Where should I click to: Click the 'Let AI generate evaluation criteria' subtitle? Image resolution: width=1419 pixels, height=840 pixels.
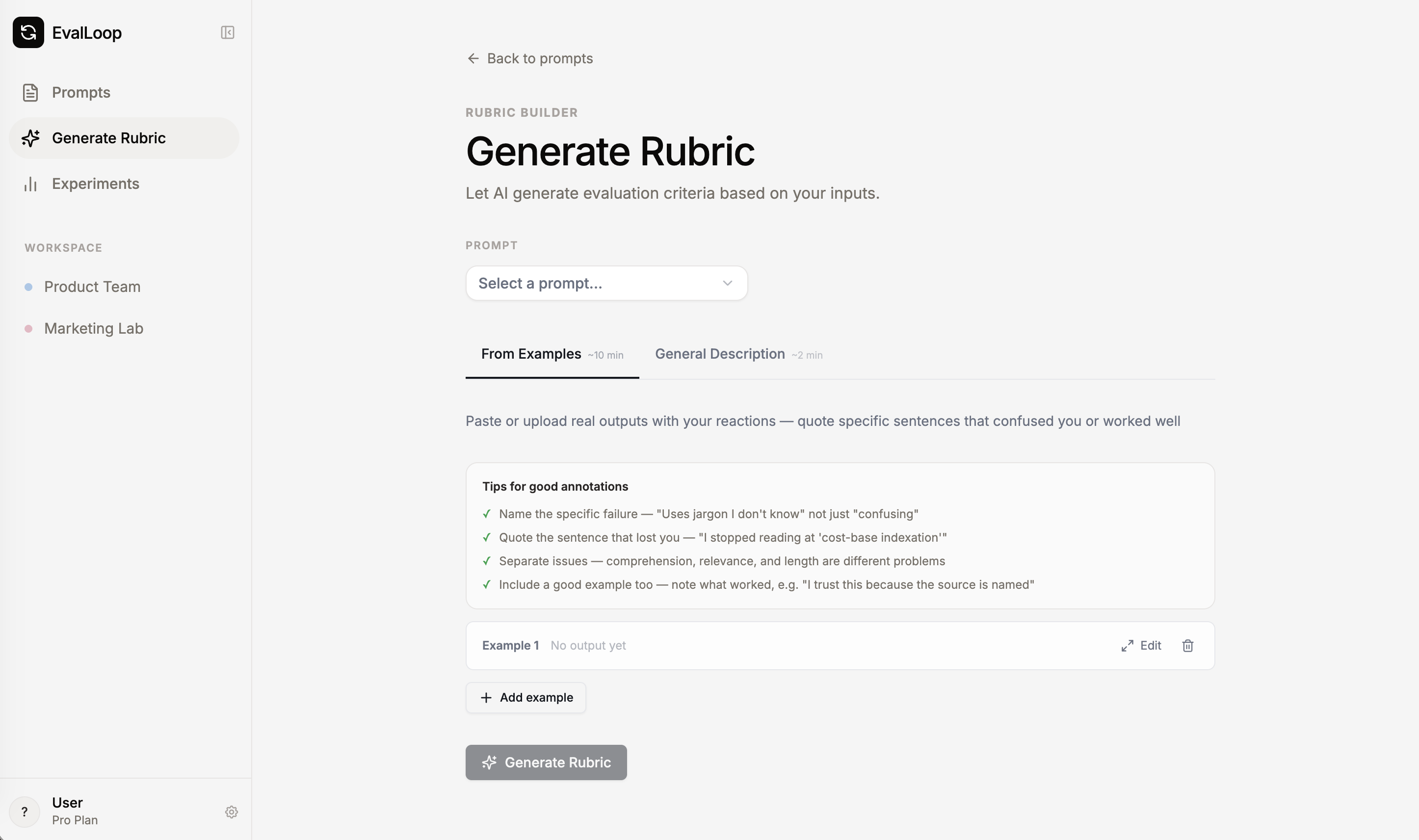pyautogui.click(x=672, y=194)
